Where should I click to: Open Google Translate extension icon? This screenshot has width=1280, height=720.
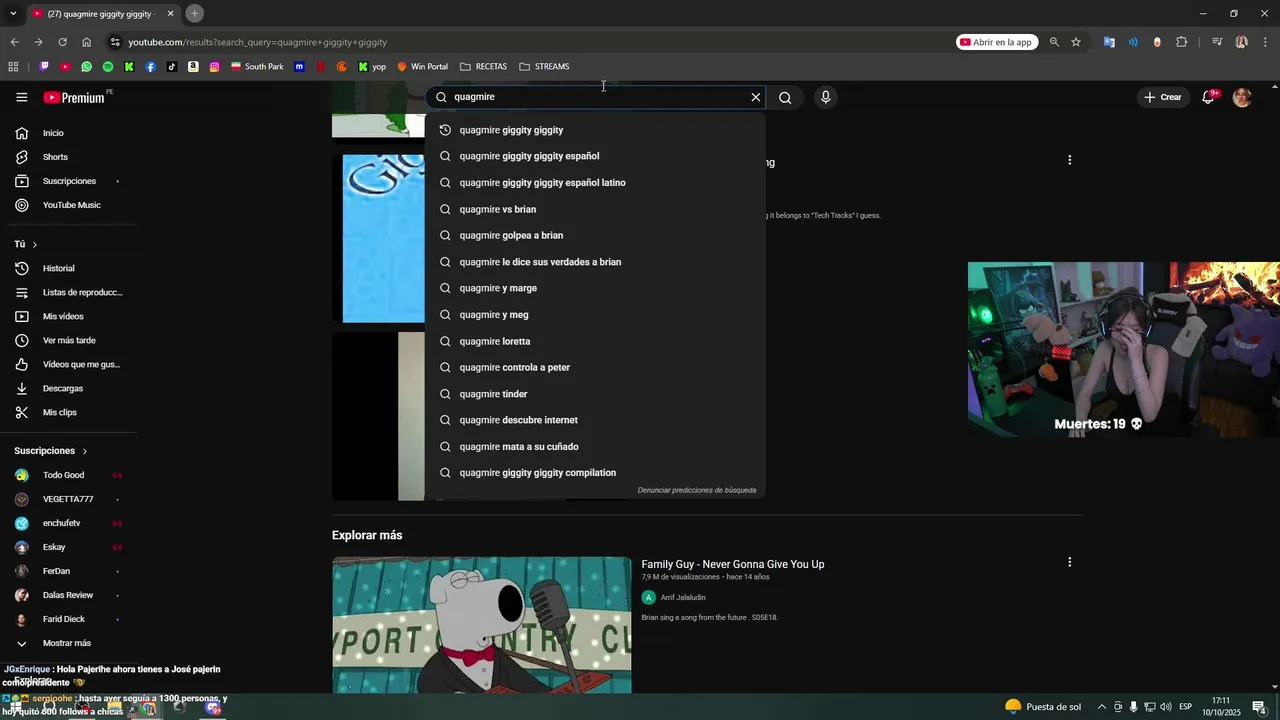pyautogui.click(x=1109, y=42)
